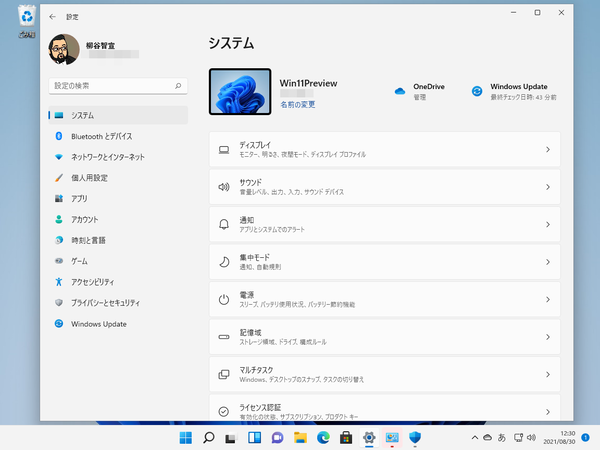Click the アプリ sidebar icon

[59, 199]
